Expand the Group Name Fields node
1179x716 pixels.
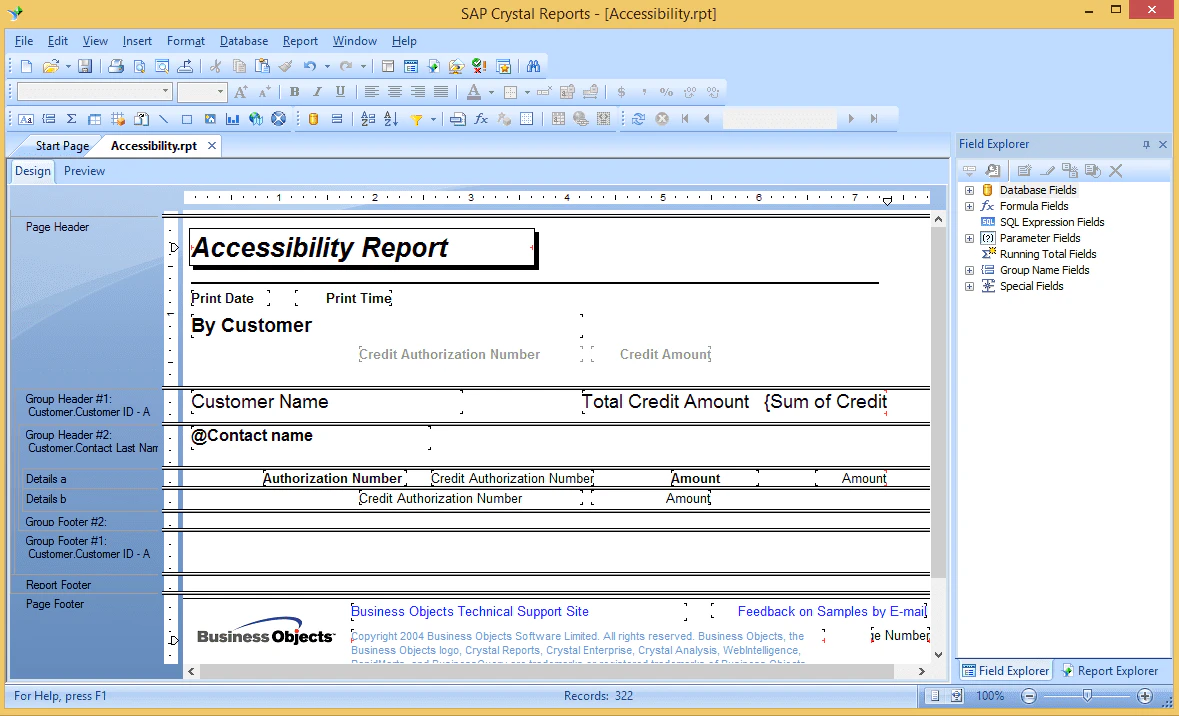tap(969, 270)
